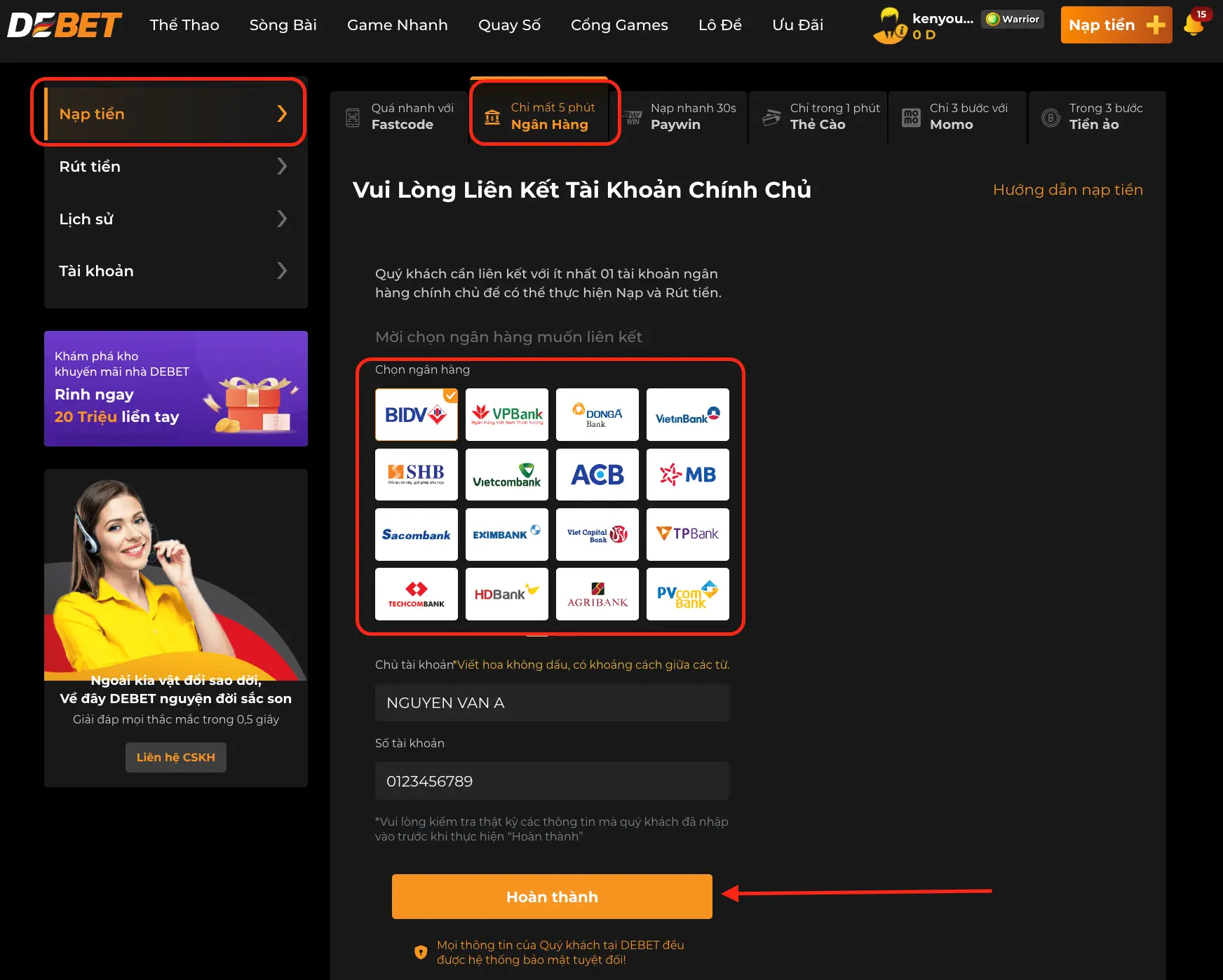Expand Tài khoản sidebar chevron

(x=282, y=271)
